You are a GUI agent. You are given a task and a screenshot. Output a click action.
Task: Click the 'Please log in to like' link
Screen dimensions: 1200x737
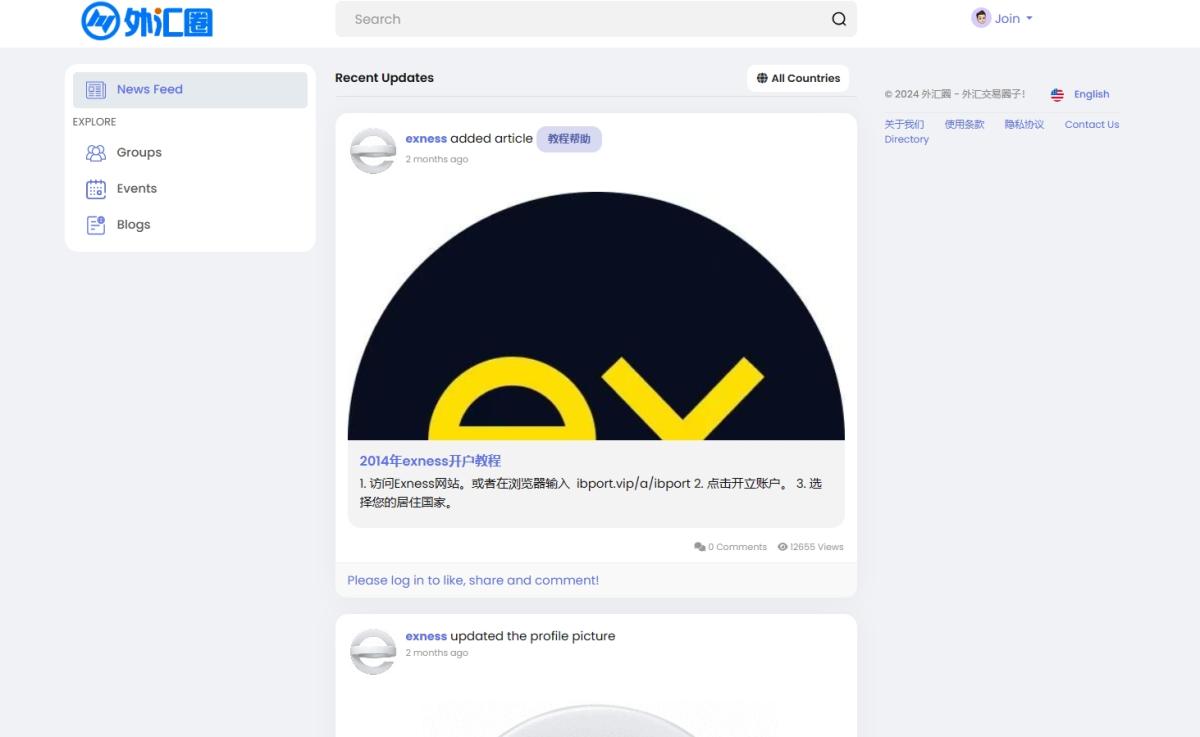473,580
